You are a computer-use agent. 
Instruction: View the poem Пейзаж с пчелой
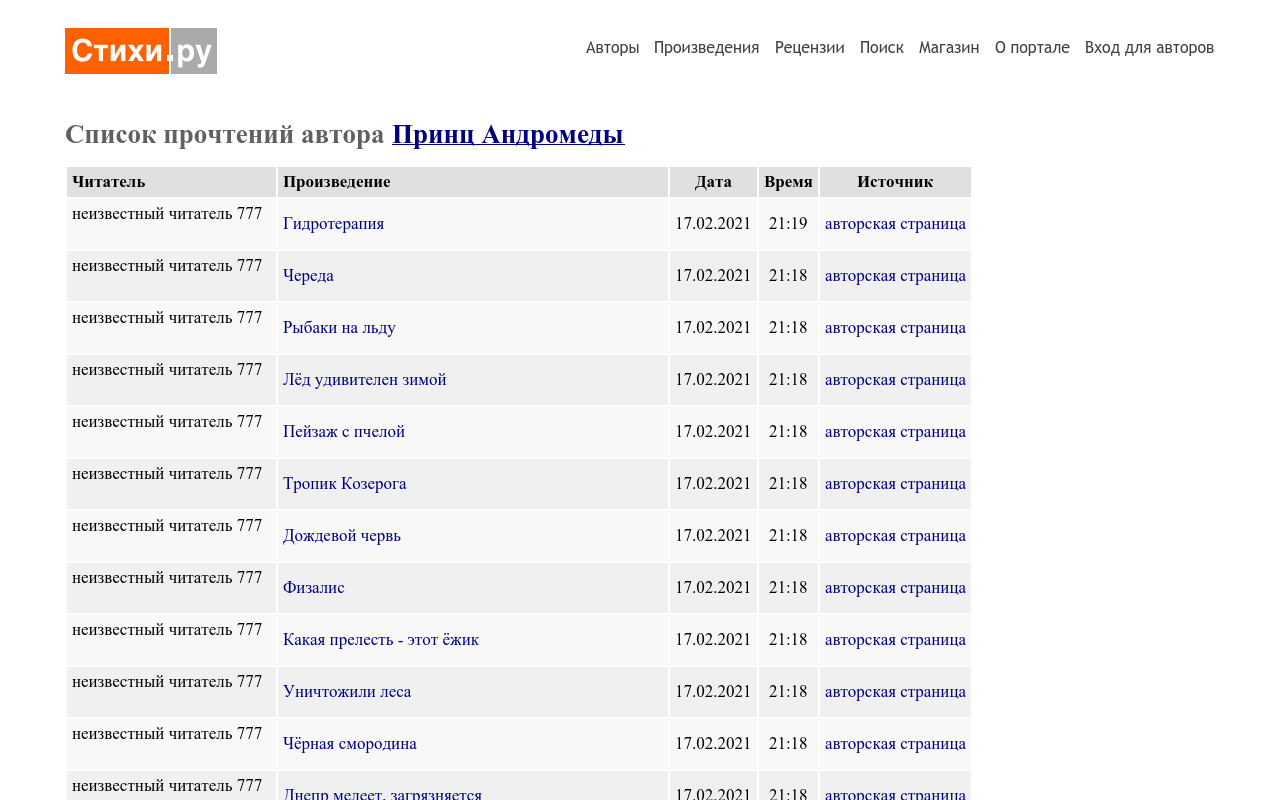pos(344,431)
